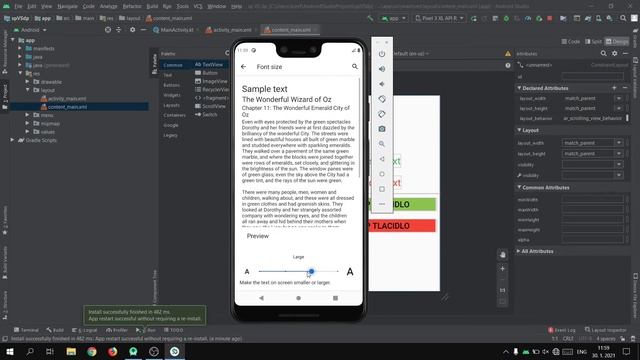Click emulator sidebar overview square icon
Image resolution: width=640 pixels, height=360 pixels.
[382, 189]
